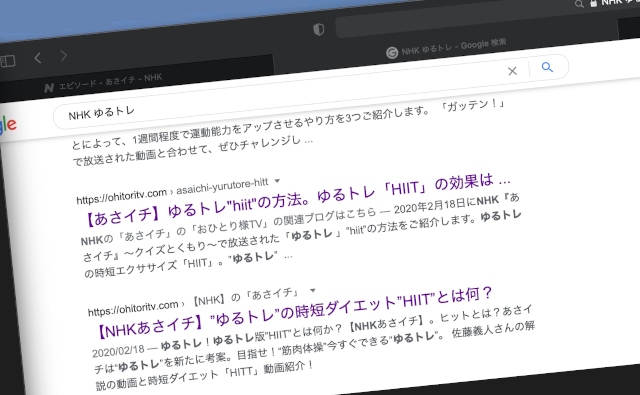The width and height of the screenshot is (640, 395).
Task: Open the Google logo homepage link
Action: pyautogui.click(x=7, y=125)
